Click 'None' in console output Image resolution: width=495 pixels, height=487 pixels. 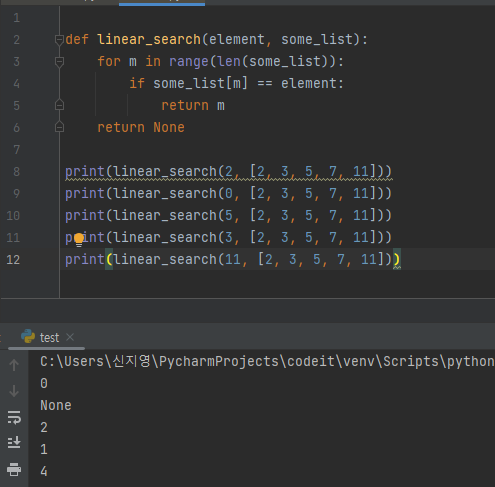click(56, 406)
